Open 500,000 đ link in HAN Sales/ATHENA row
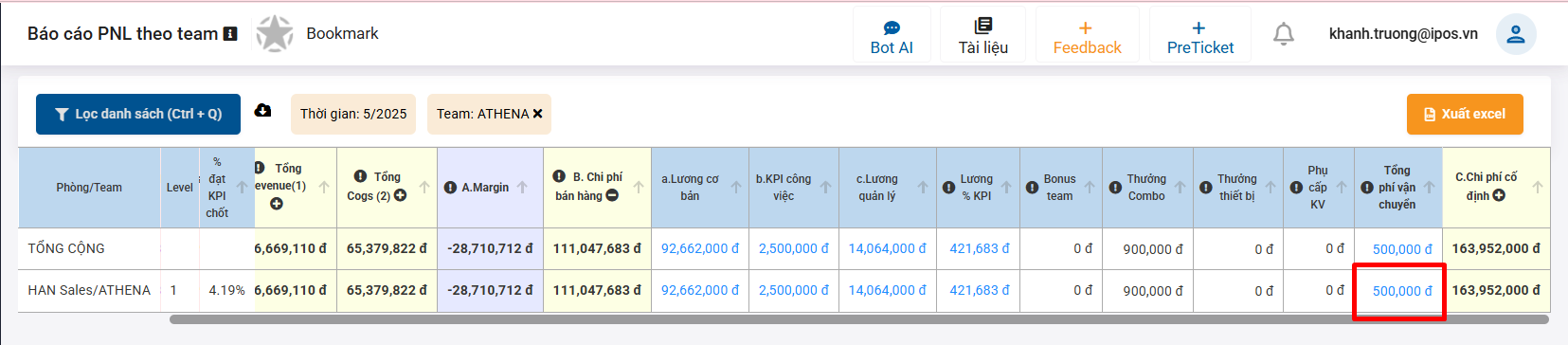 point(1403,291)
